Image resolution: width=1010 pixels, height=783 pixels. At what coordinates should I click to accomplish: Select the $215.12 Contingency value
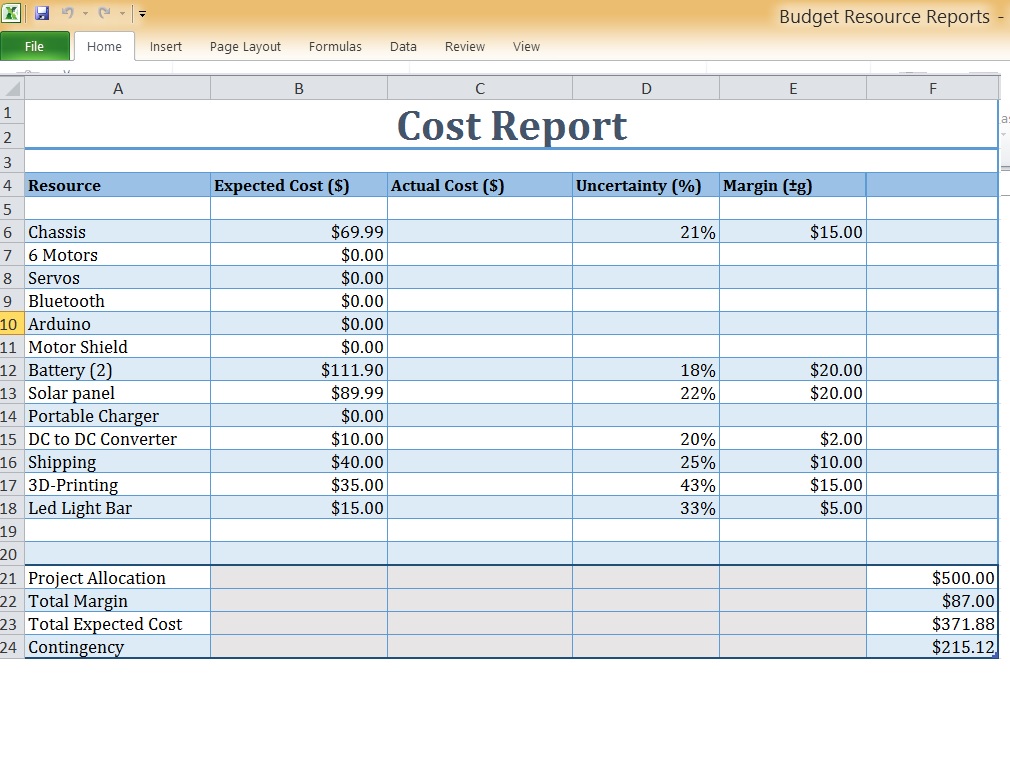[x=933, y=646]
